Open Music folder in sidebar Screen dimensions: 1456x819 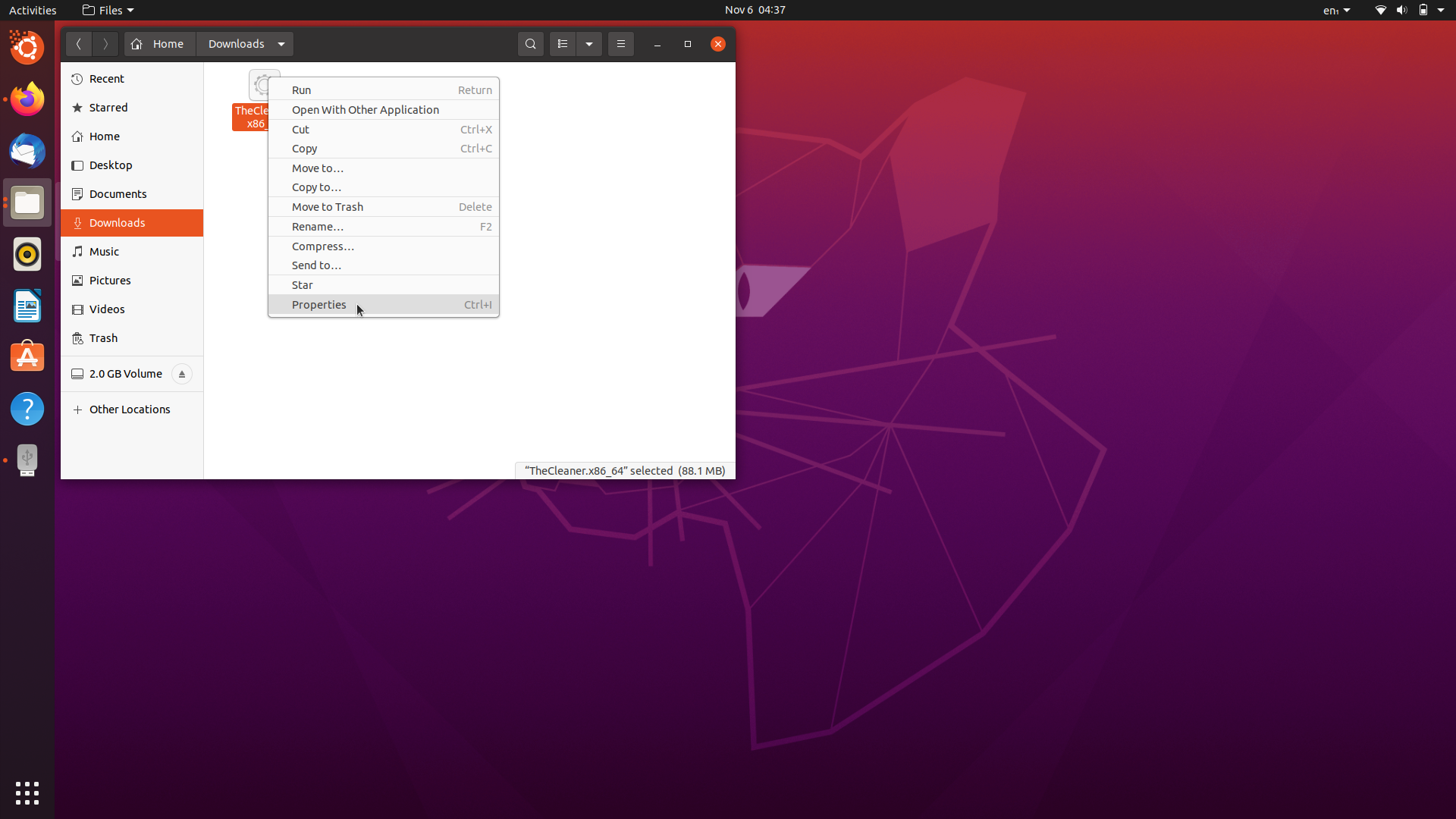(x=132, y=252)
